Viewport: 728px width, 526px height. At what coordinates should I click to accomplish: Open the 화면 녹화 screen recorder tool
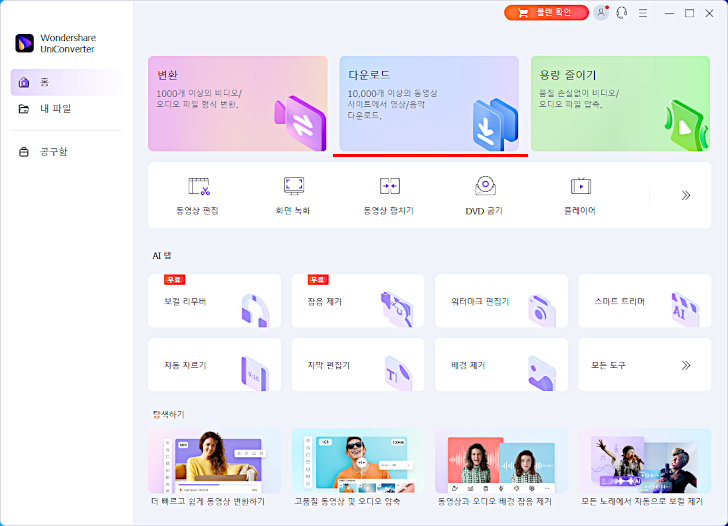pyautogui.click(x=293, y=196)
